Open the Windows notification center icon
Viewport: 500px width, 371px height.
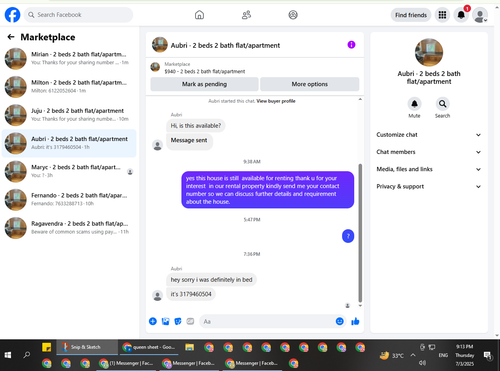point(488,356)
